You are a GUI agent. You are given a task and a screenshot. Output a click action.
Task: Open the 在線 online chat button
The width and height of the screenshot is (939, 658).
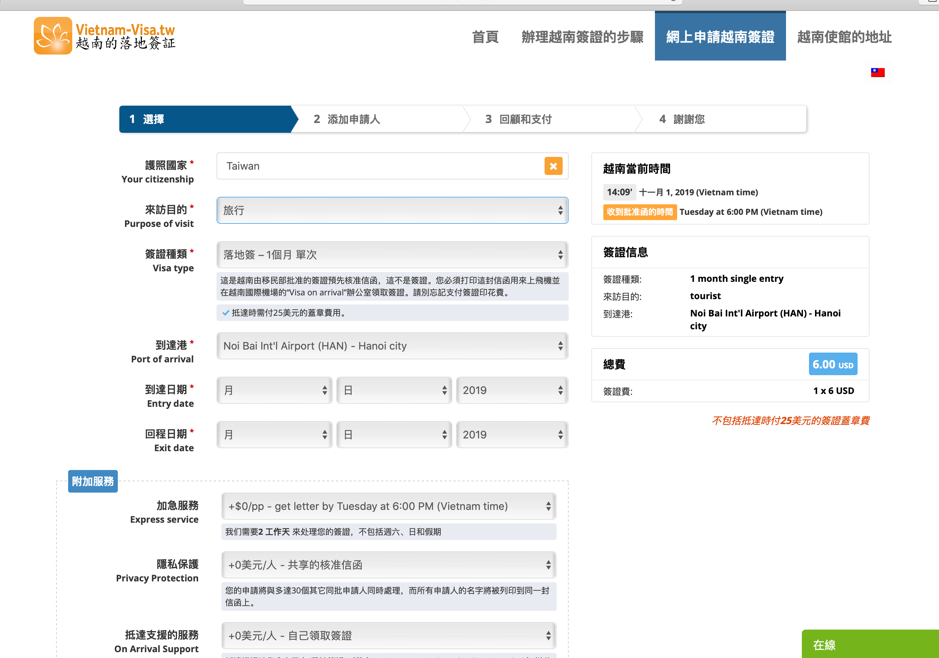[x=868, y=644]
